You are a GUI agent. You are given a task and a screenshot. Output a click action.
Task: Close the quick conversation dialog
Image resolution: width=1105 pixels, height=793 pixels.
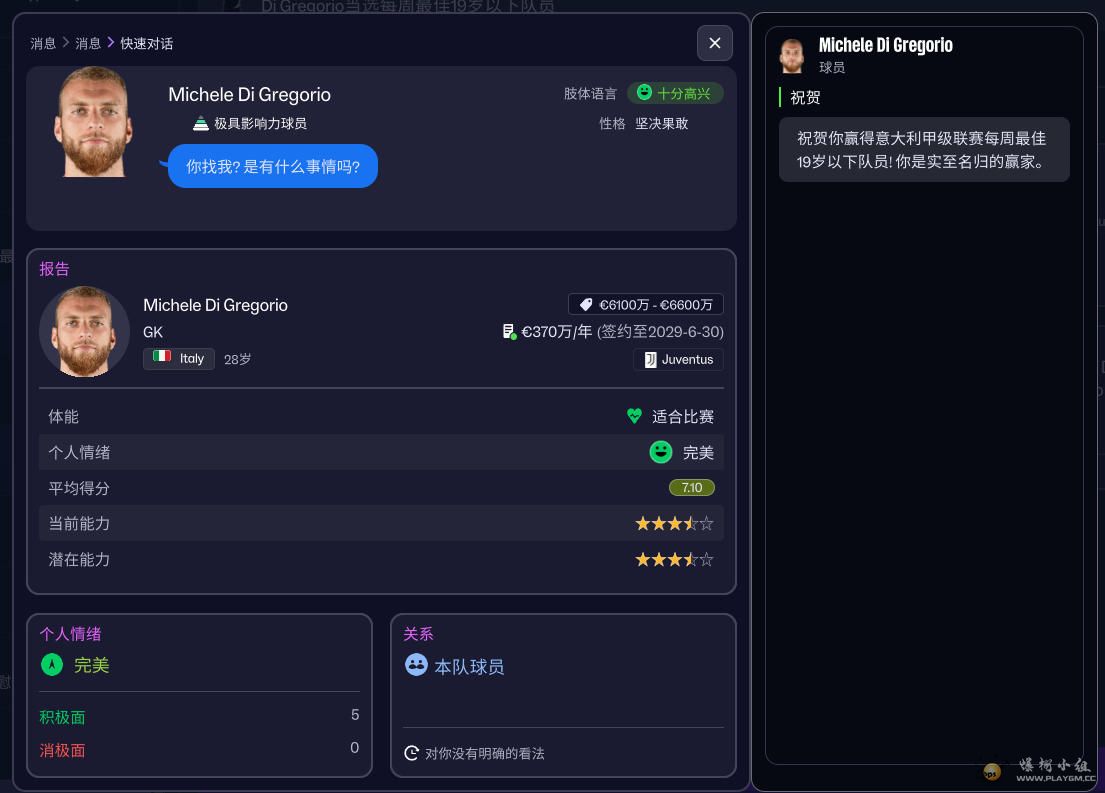(714, 43)
